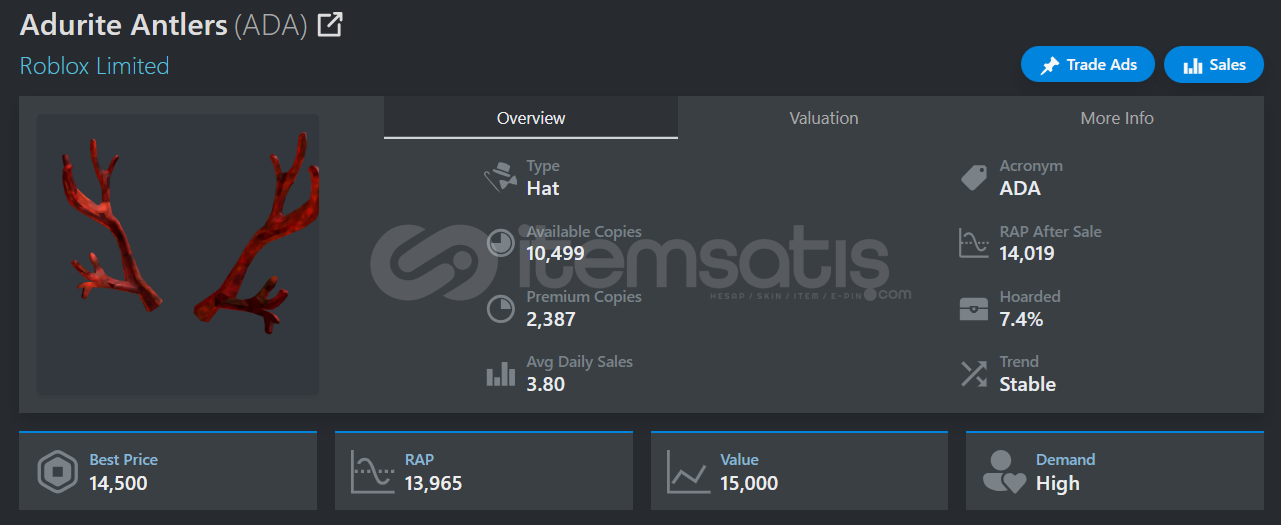Click the RAP card curve icon
1281x525 pixels.
coord(372,472)
